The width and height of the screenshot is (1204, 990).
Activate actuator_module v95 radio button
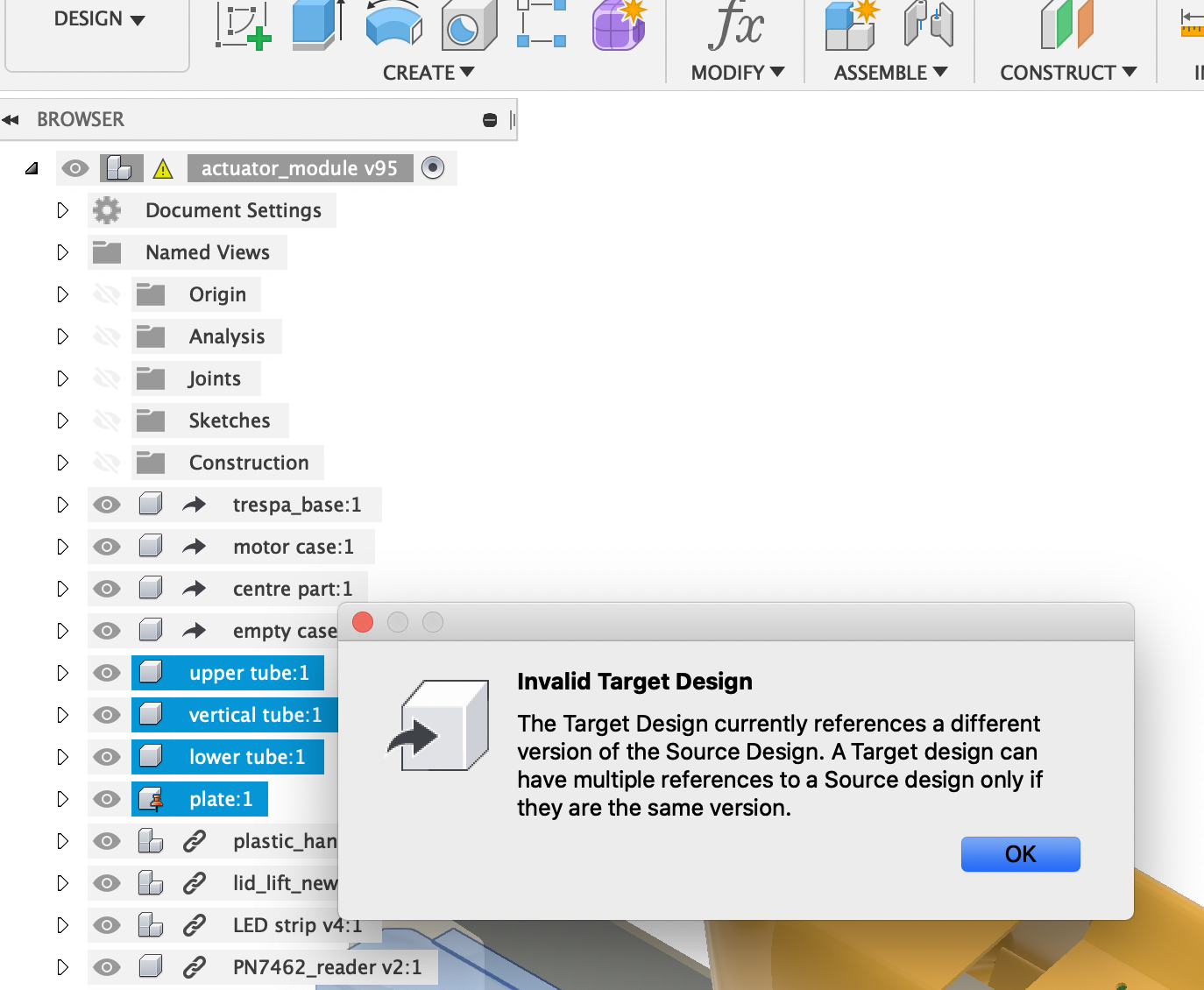(x=433, y=168)
